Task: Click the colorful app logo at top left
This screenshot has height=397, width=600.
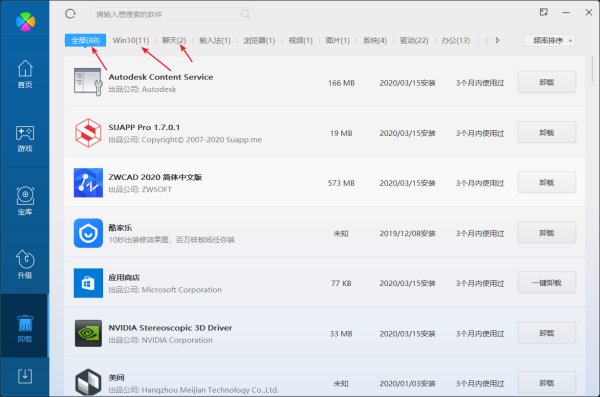Action: (26, 21)
